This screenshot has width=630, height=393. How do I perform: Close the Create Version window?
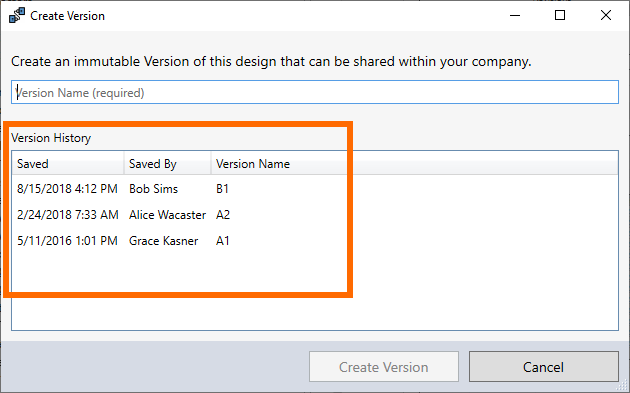coord(605,15)
